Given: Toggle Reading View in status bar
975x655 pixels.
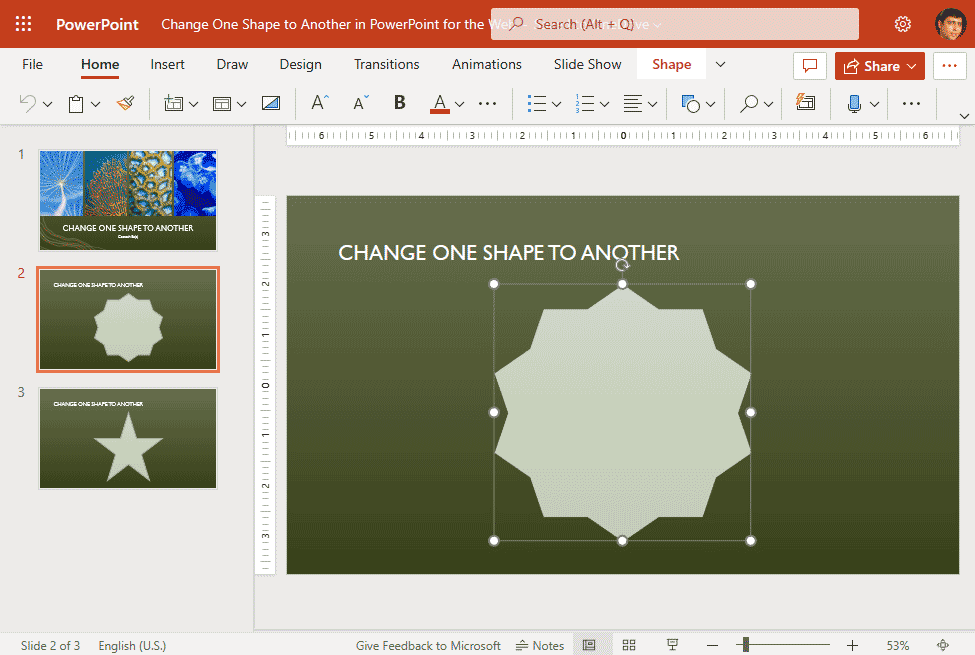Looking at the screenshot, I should click(672, 645).
